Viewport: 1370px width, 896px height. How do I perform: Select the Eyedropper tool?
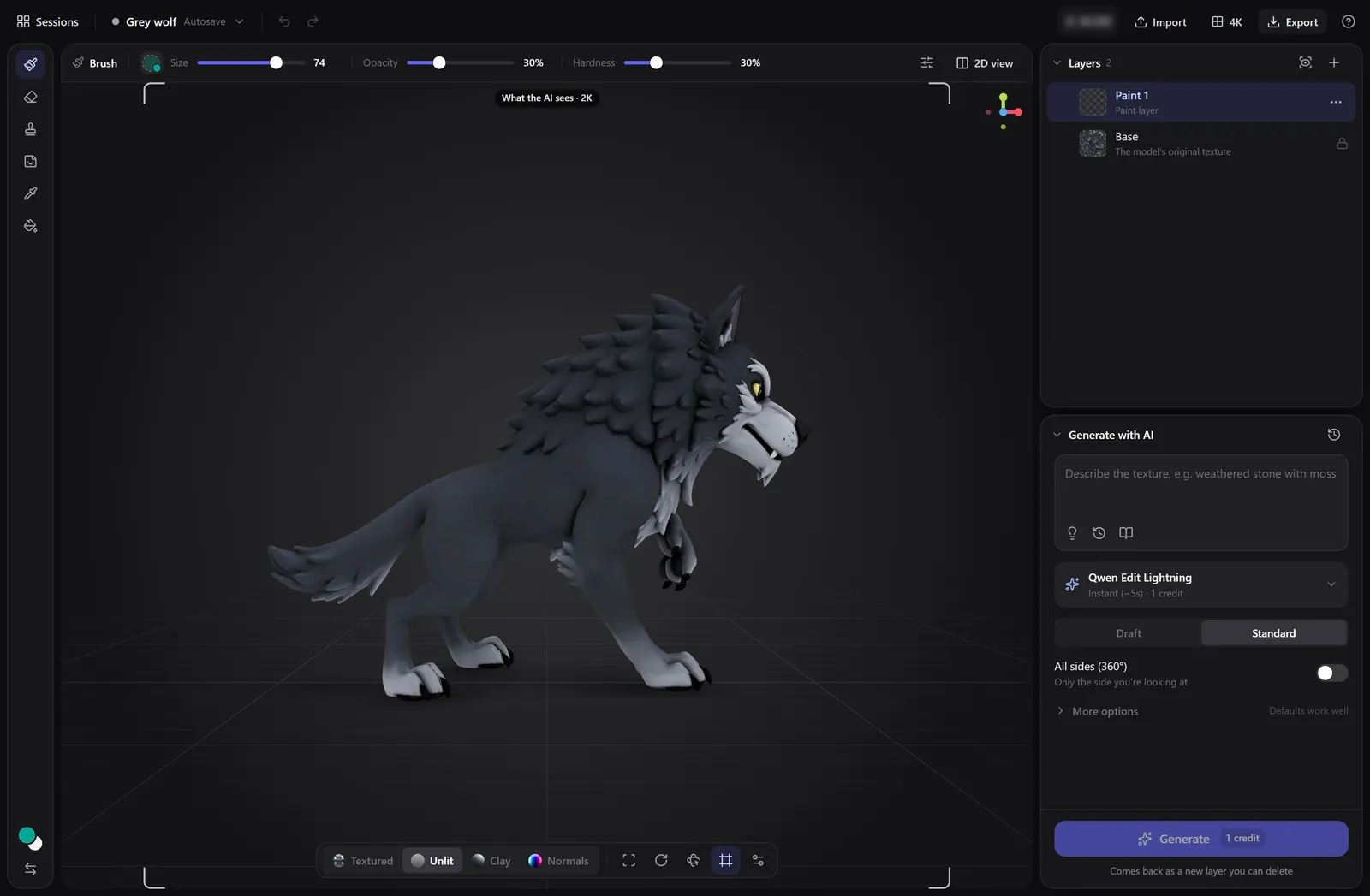coord(31,193)
